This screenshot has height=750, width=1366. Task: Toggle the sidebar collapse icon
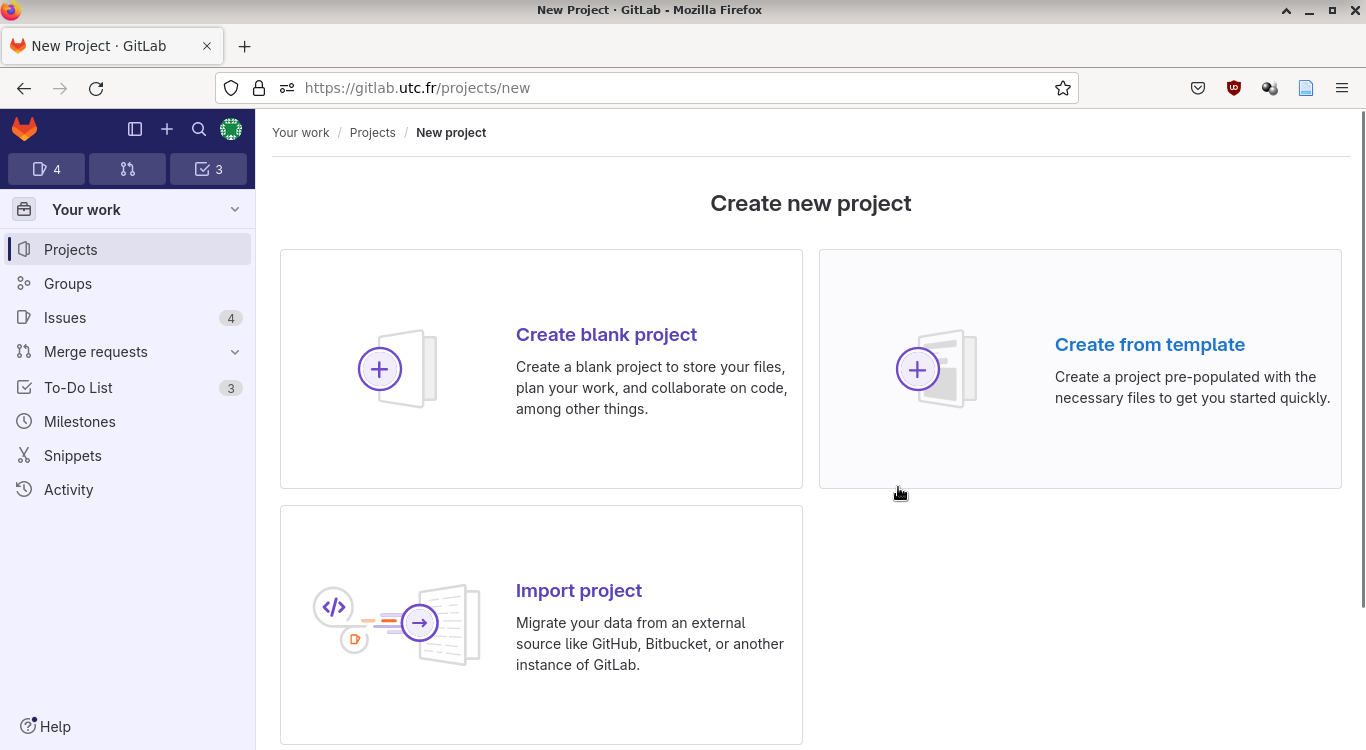click(x=135, y=129)
